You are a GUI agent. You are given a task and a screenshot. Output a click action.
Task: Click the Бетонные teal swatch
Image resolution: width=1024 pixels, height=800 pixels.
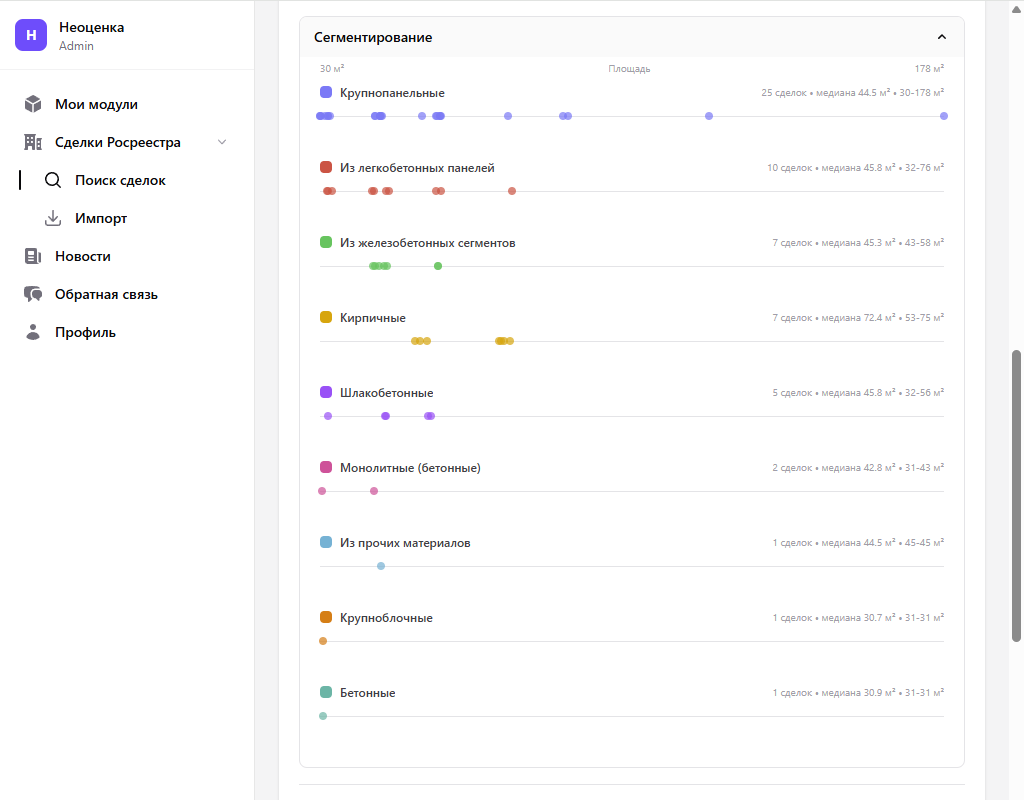[326, 692]
